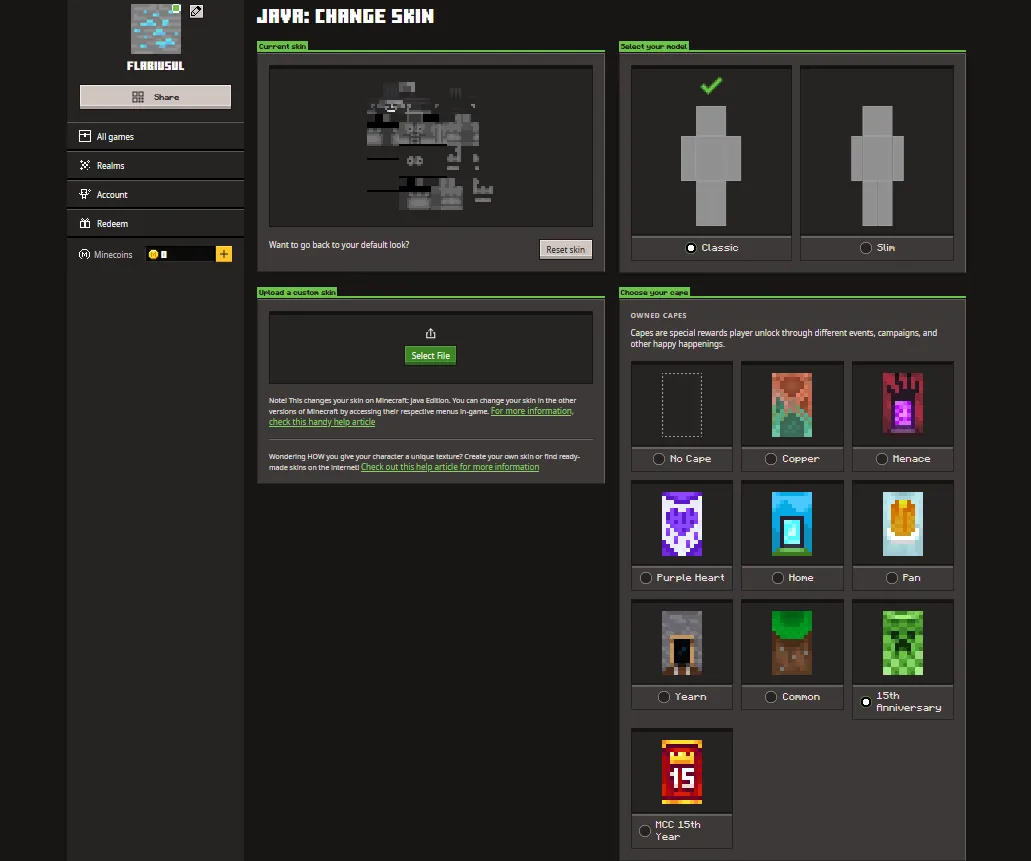Viewport: 1031px width, 861px height.
Task: Click the green Select File button
Action: click(431, 355)
